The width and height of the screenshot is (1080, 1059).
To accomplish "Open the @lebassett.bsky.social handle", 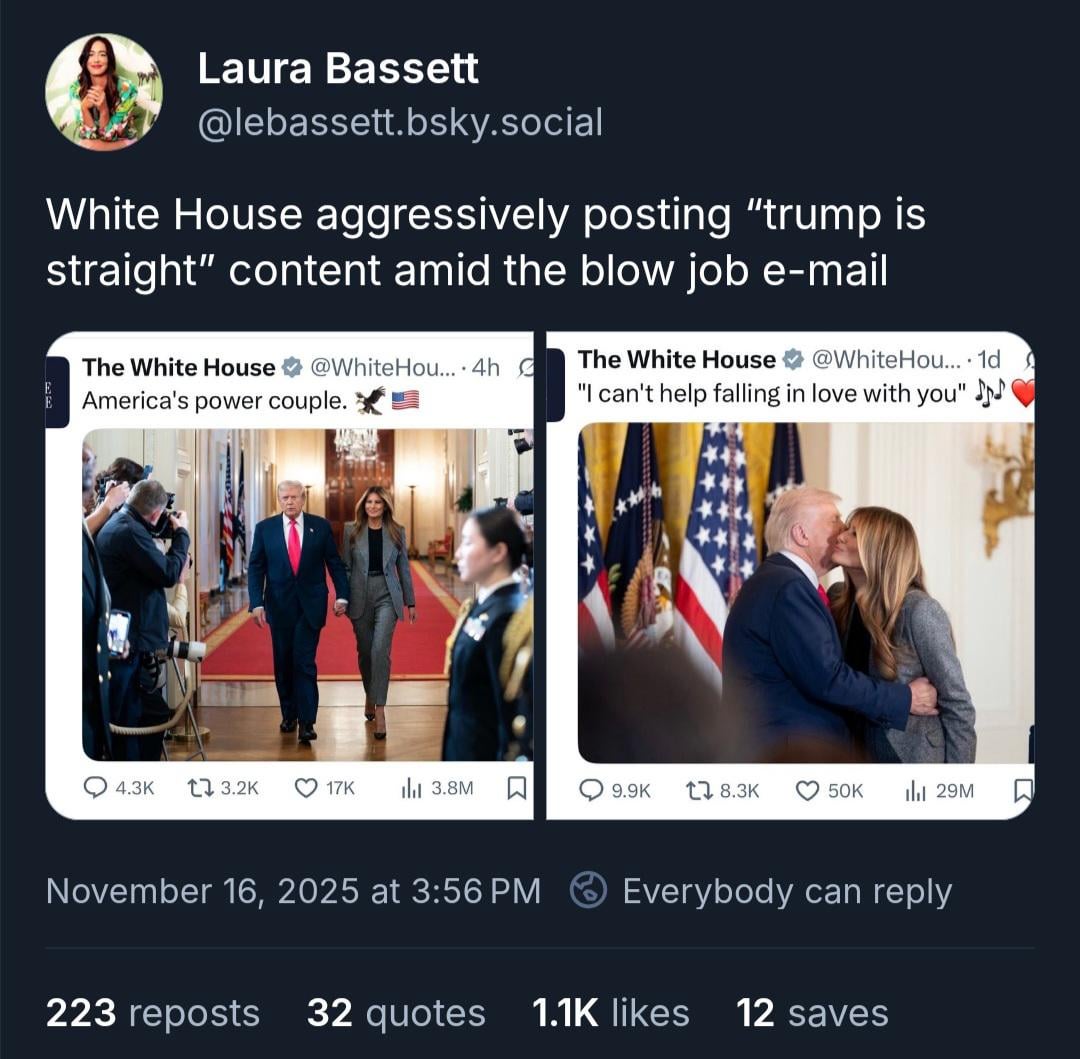I will (400, 122).
